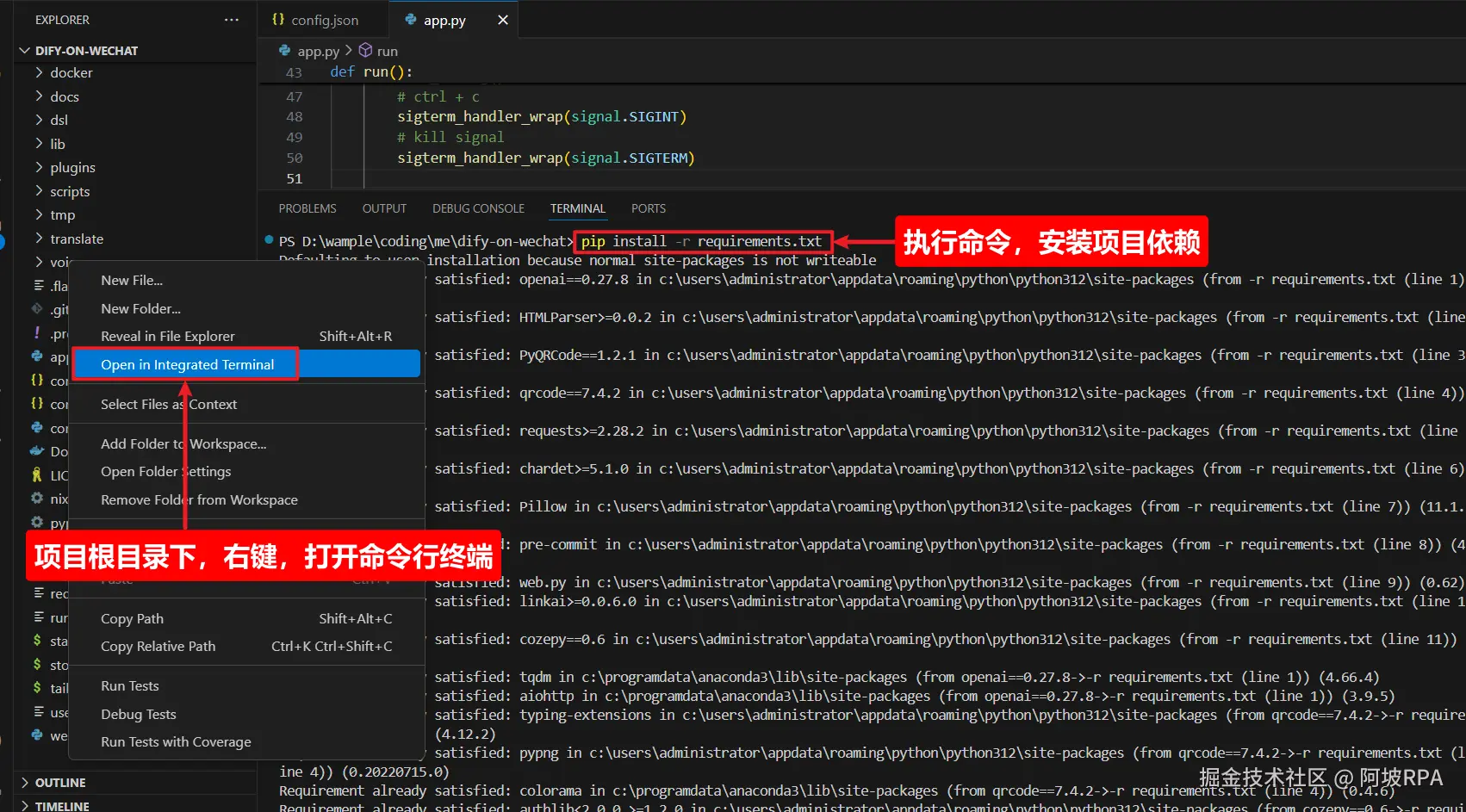Click the '# kill signal' comment line
This screenshot has height=812, width=1466.
click(450, 137)
